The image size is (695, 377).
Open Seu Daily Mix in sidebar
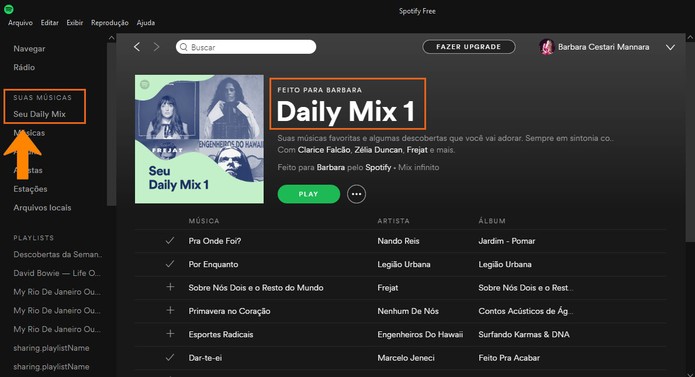coord(39,114)
